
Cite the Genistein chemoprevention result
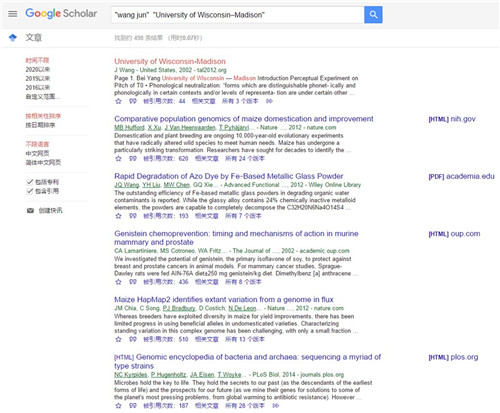click(x=133, y=282)
